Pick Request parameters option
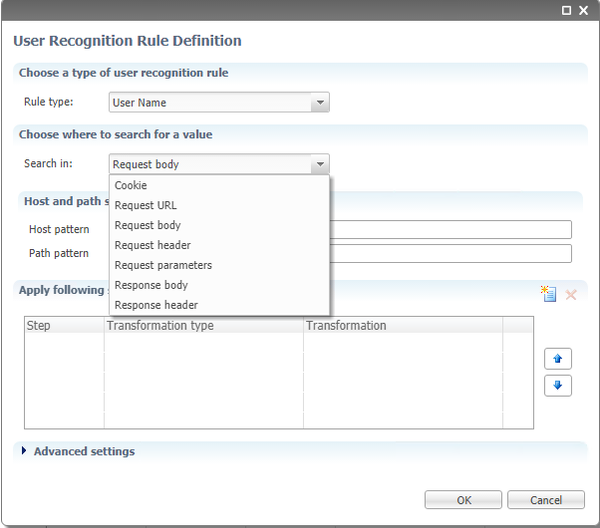Viewport: 600px width, 528px height. coord(219,265)
